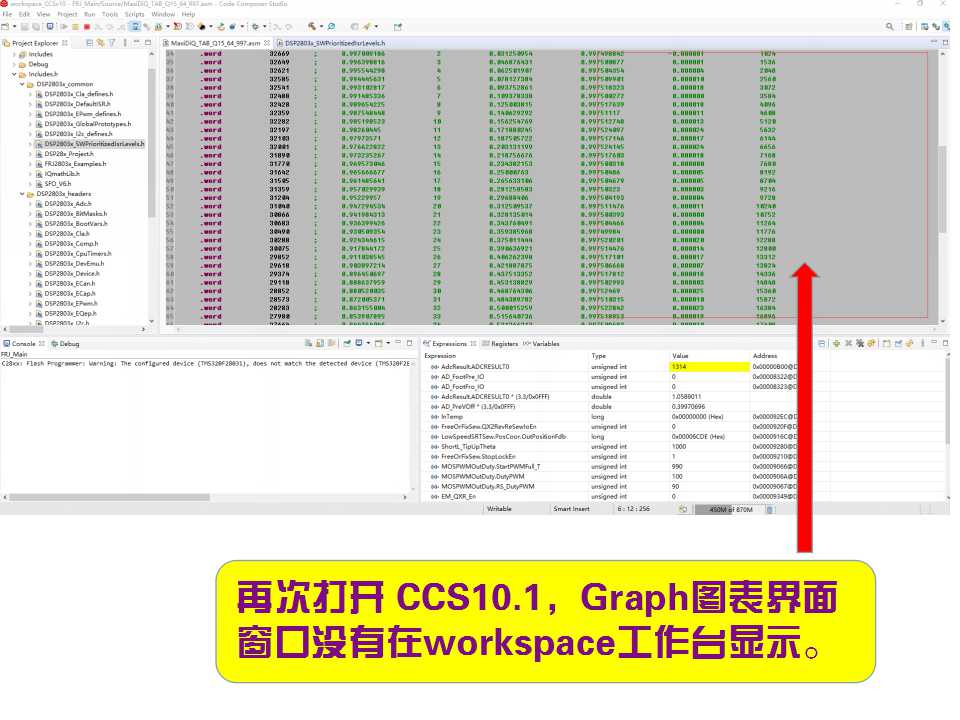Click Collapse All in Project Explorer
Image resolution: width=960 pixels, height=720 pixels.
point(90,43)
